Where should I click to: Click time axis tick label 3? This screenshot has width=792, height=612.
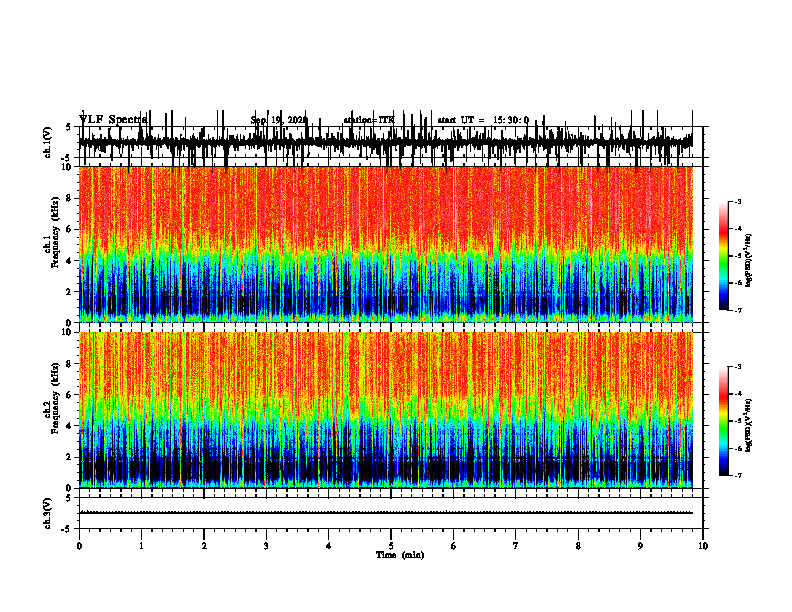[x=266, y=546]
